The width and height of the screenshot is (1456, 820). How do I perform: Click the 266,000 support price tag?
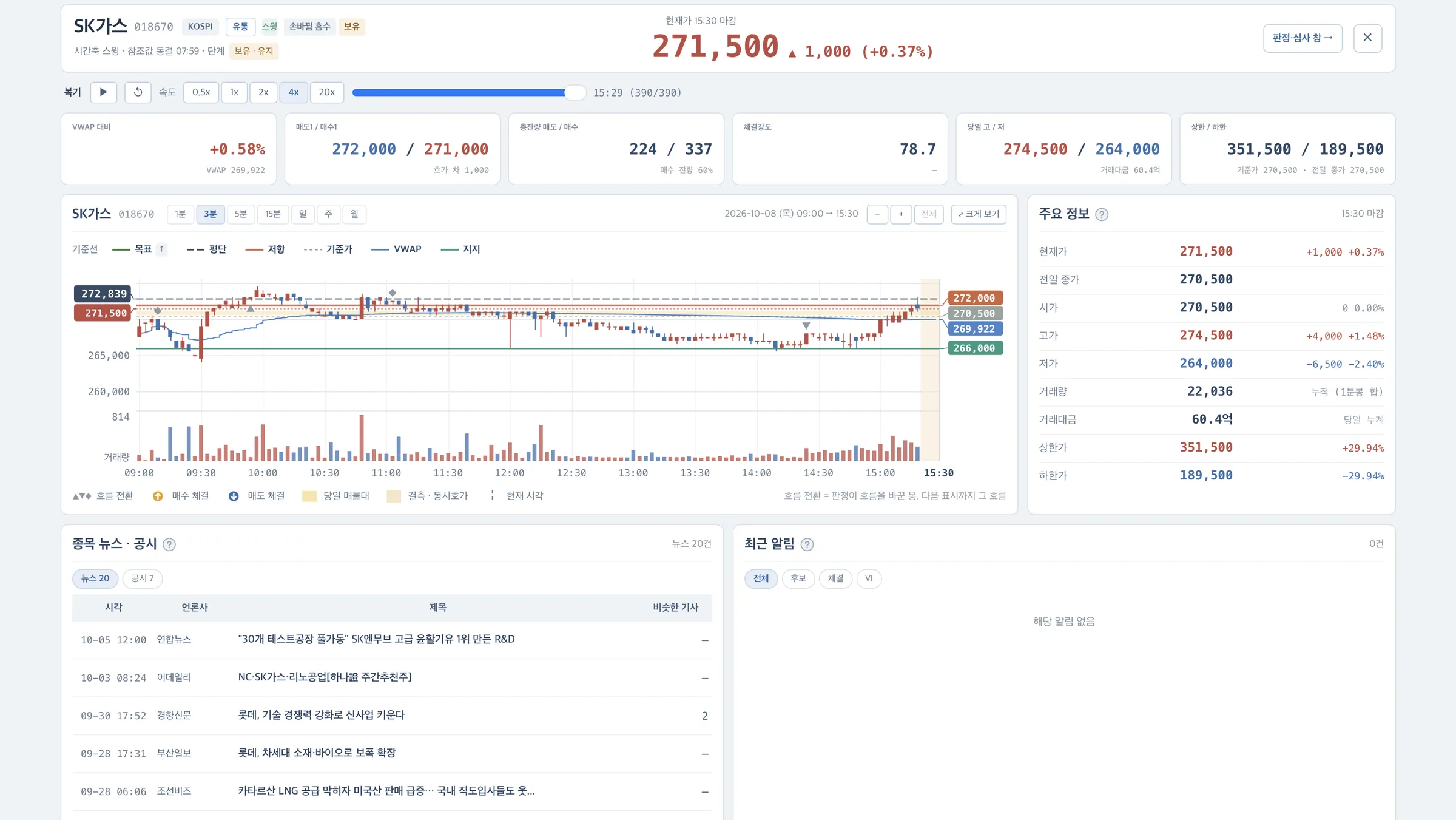pos(974,348)
